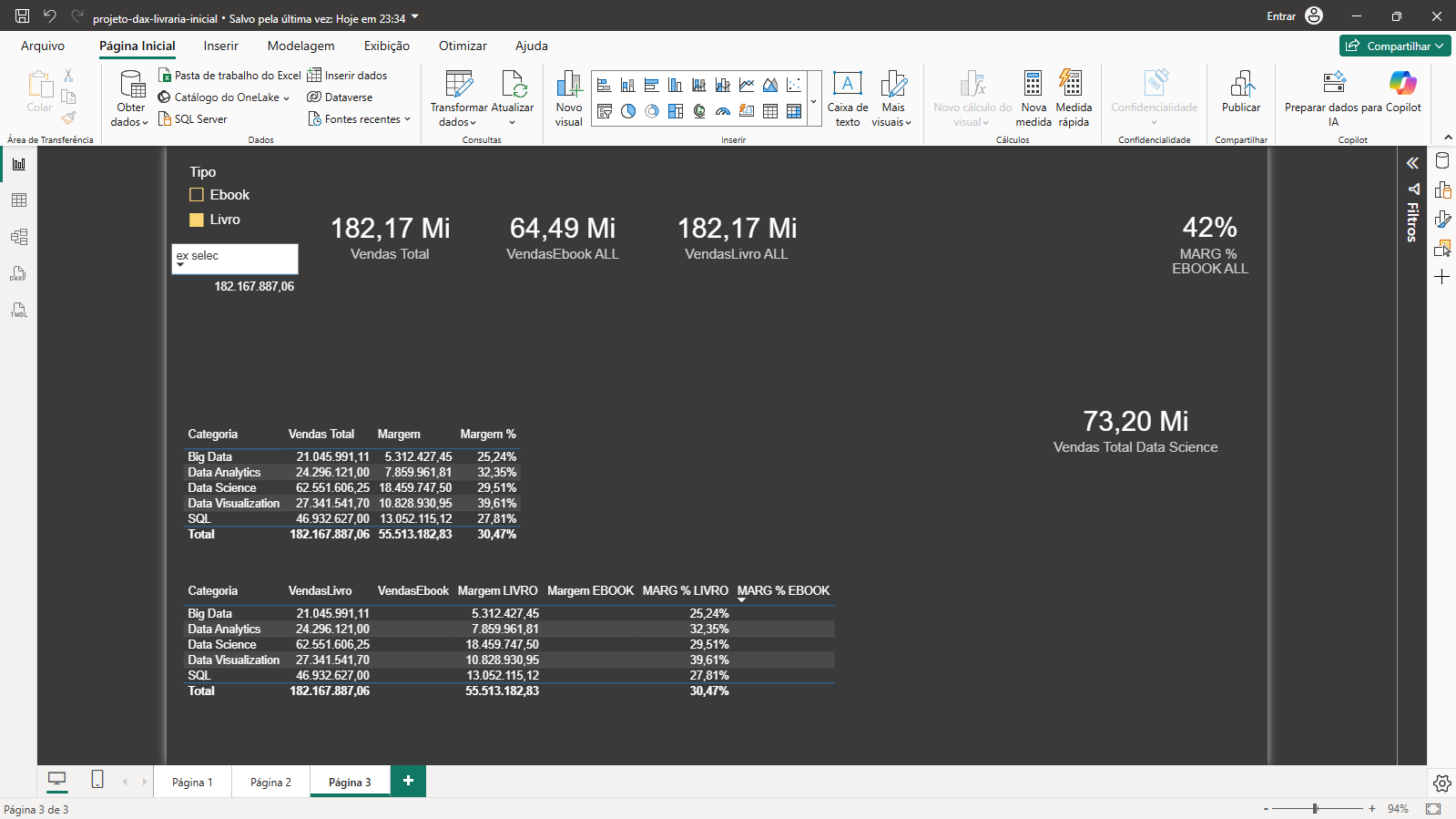Go to Página 1 tab
The width and height of the screenshot is (1456, 819).
pos(192,782)
